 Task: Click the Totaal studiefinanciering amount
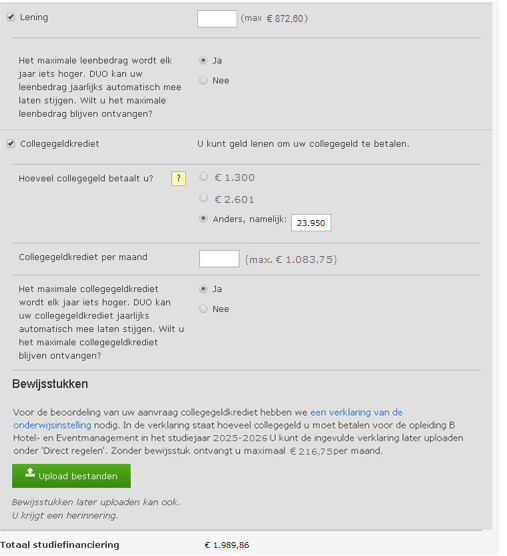(x=227, y=545)
